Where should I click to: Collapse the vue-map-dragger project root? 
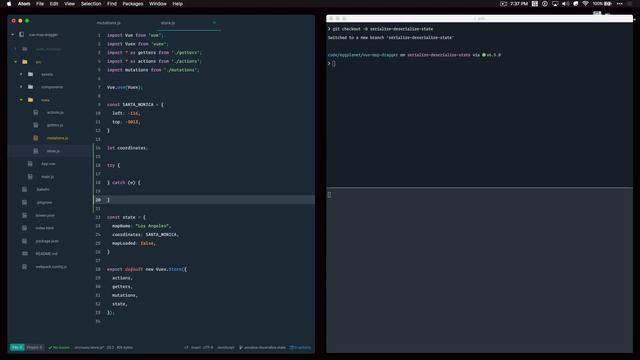coord(13,35)
